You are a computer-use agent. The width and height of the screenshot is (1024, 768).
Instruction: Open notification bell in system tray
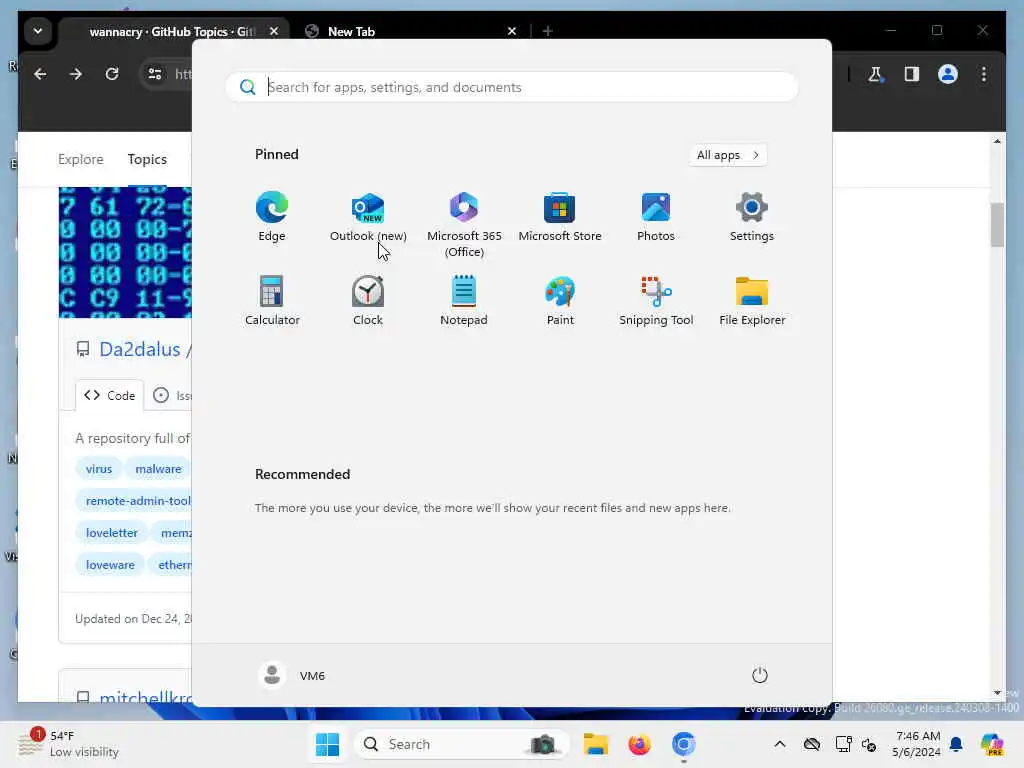coord(956,744)
